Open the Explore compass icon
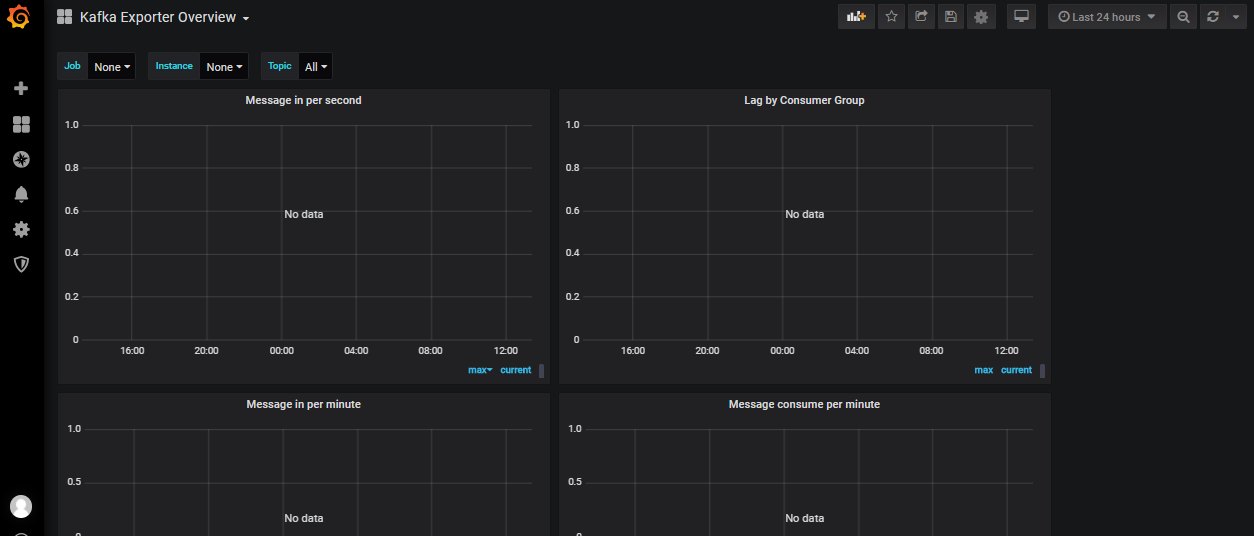 (21, 159)
